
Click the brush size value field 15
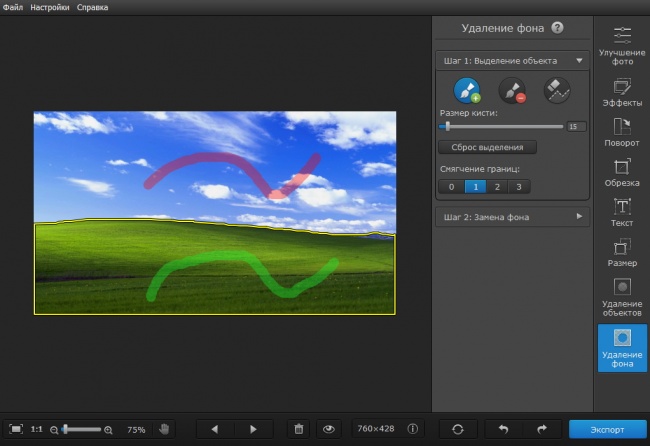[576, 126]
